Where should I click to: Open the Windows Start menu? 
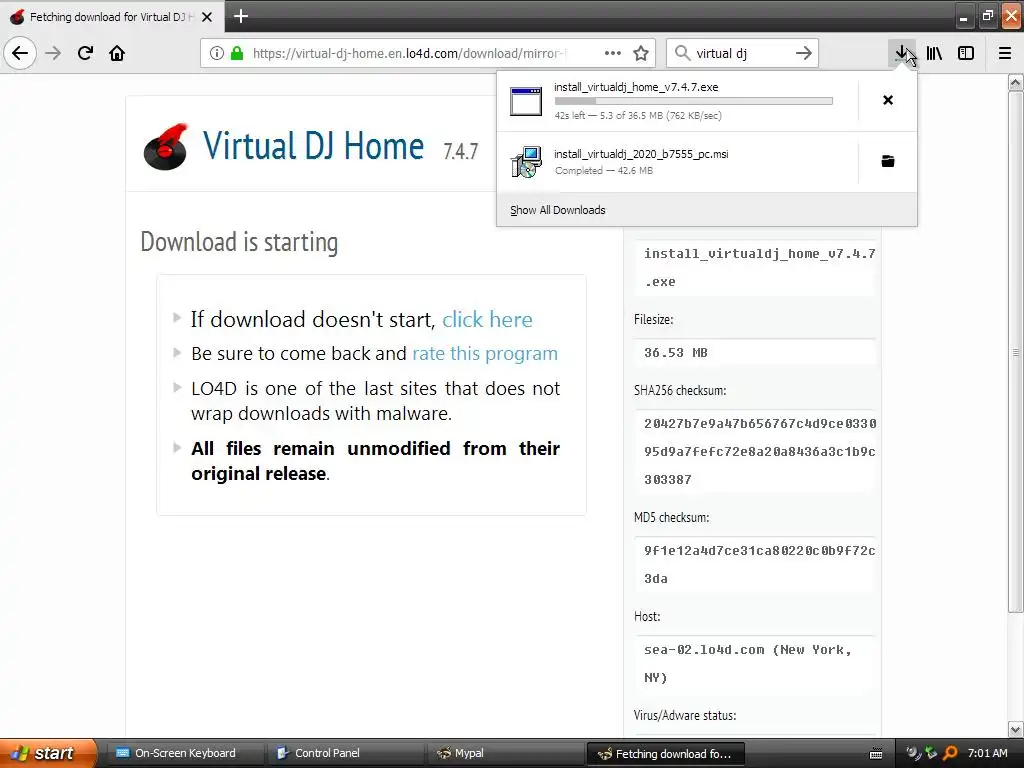tap(48, 753)
